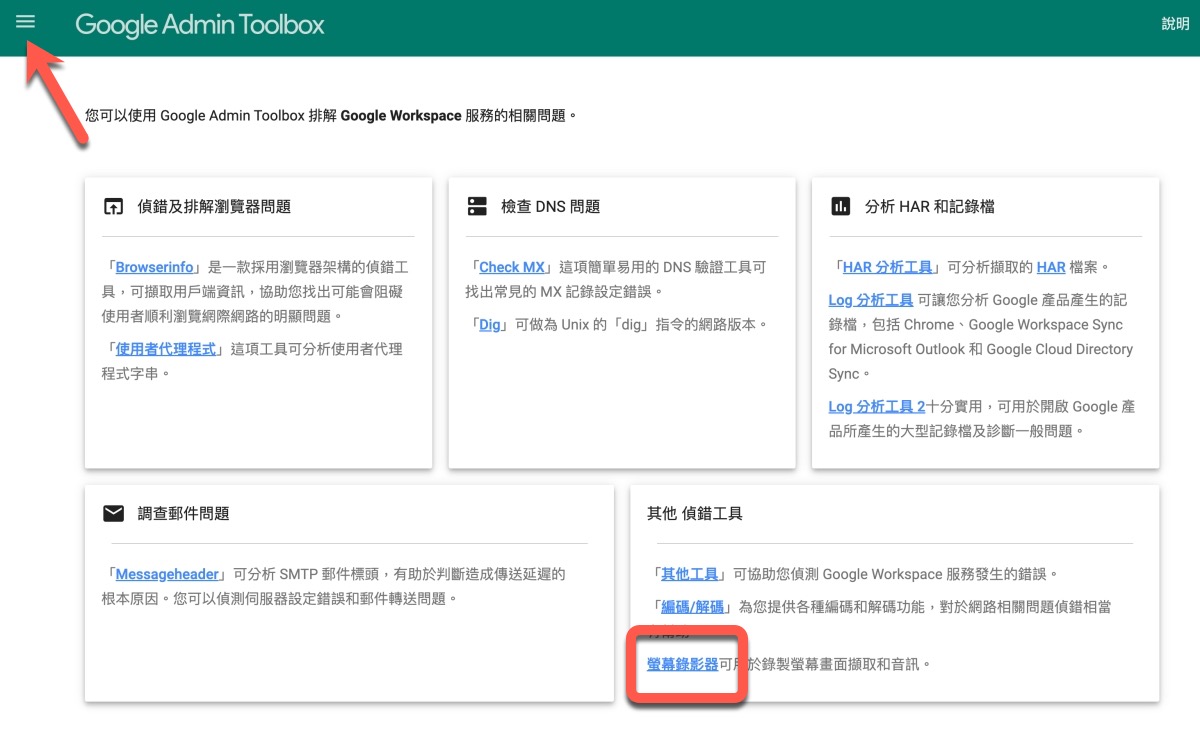Click the HAR file info link
The image size is (1200, 741).
coord(1051,267)
